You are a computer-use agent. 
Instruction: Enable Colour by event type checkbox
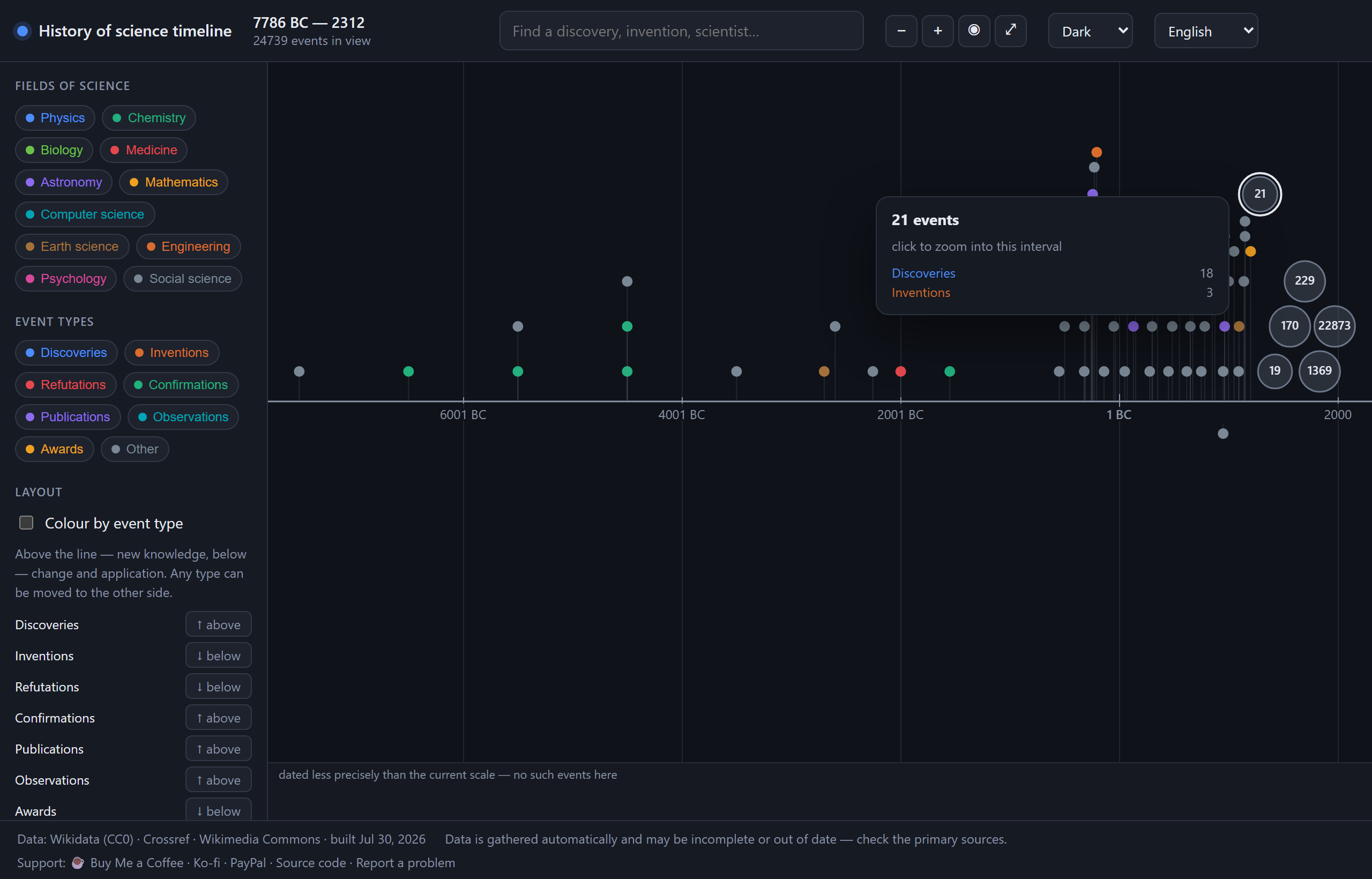(x=26, y=523)
